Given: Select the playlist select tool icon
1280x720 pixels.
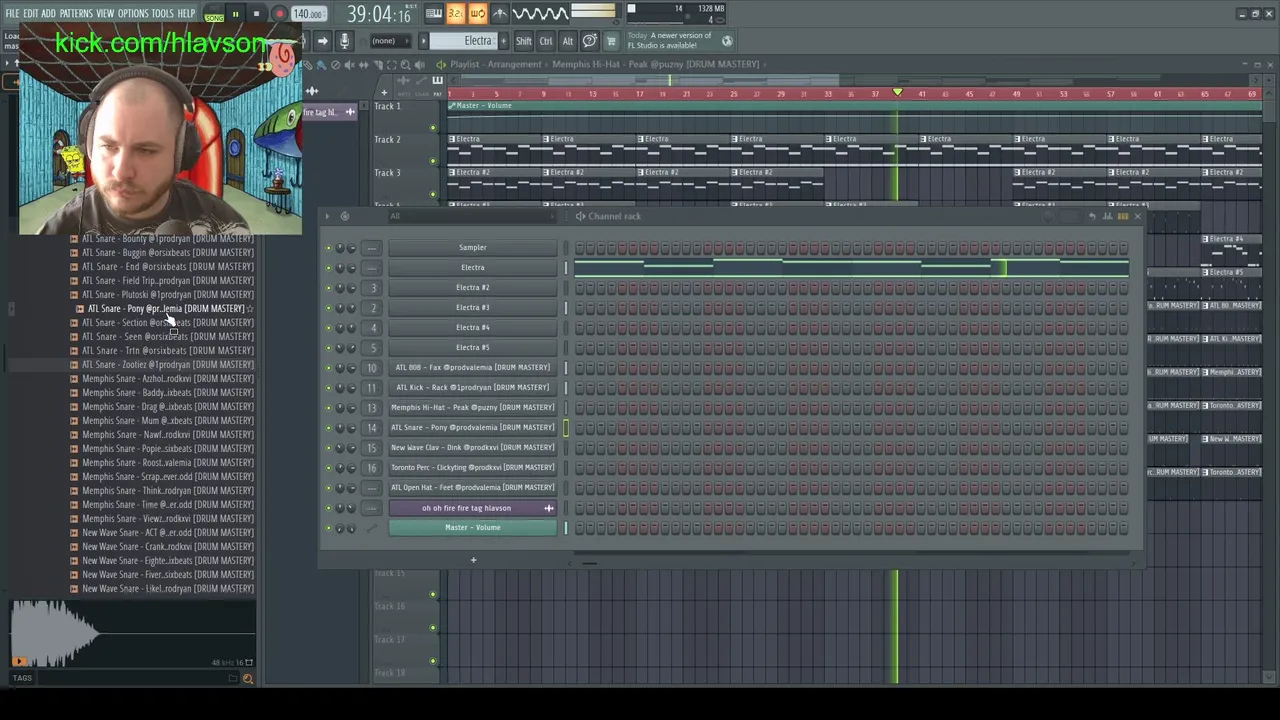Looking at the screenshot, I should [391, 65].
